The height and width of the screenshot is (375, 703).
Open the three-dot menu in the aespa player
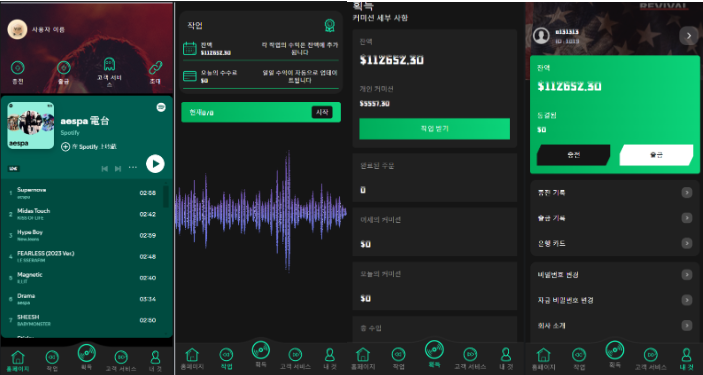click(133, 167)
